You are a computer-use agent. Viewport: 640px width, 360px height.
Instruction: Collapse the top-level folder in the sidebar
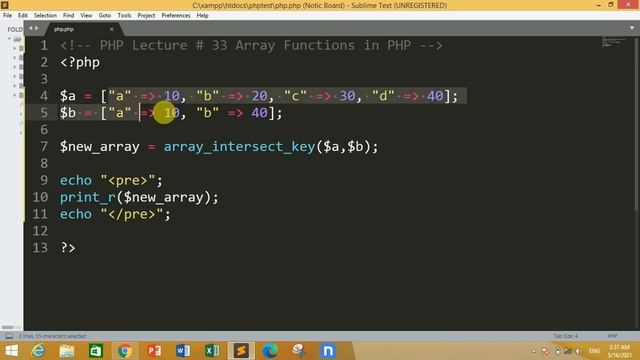coord(9,39)
